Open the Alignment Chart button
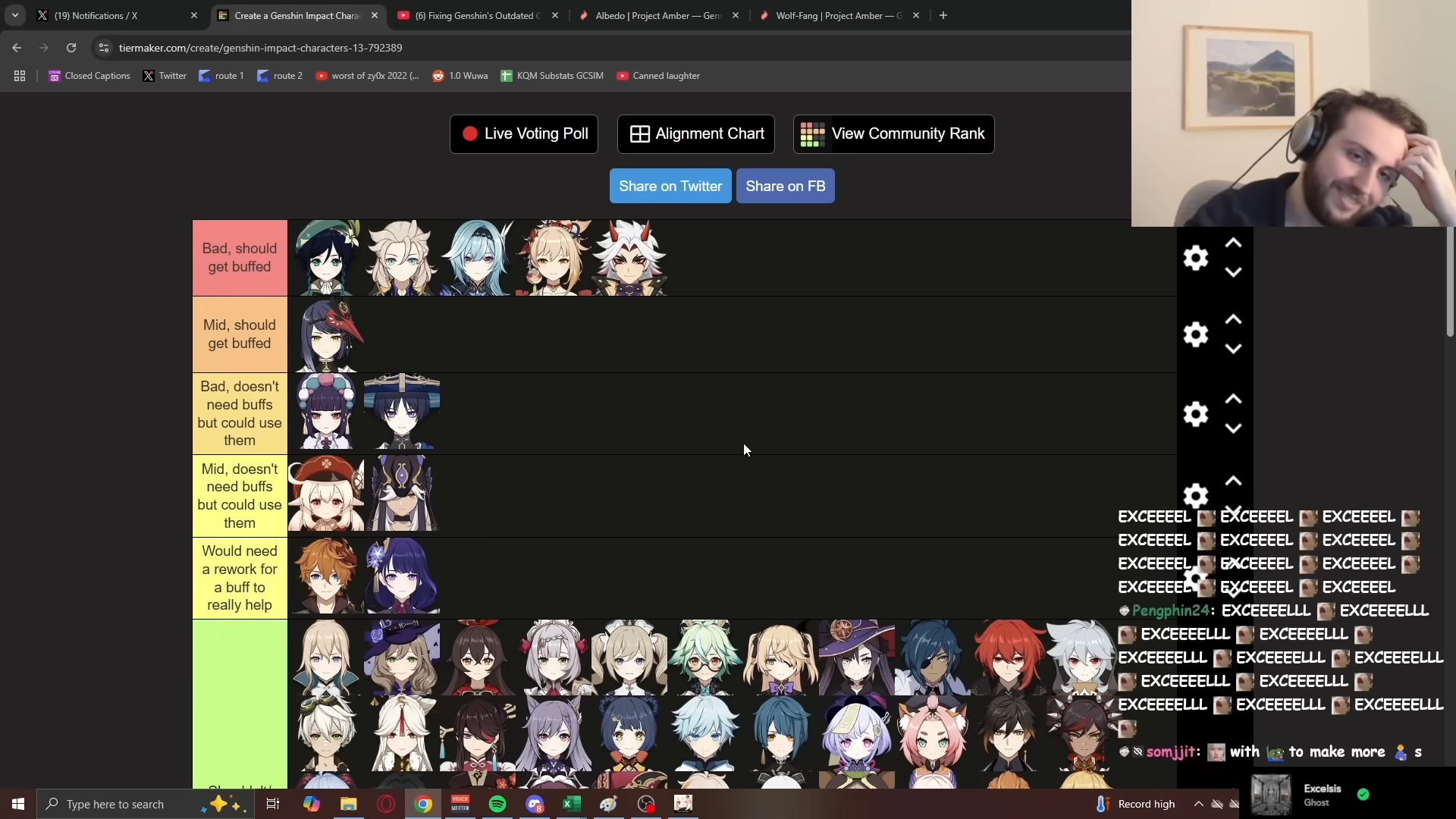The image size is (1456, 819). click(x=695, y=134)
